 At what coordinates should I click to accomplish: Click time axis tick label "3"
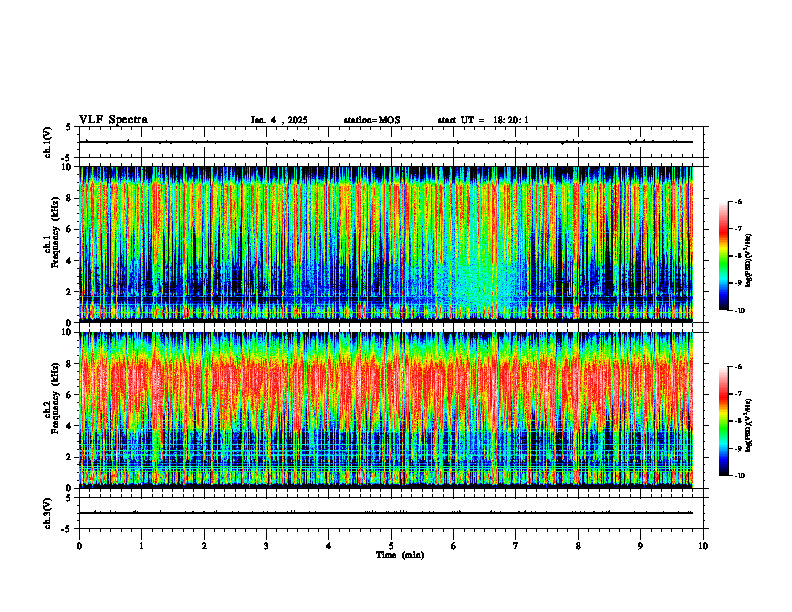click(266, 546)
